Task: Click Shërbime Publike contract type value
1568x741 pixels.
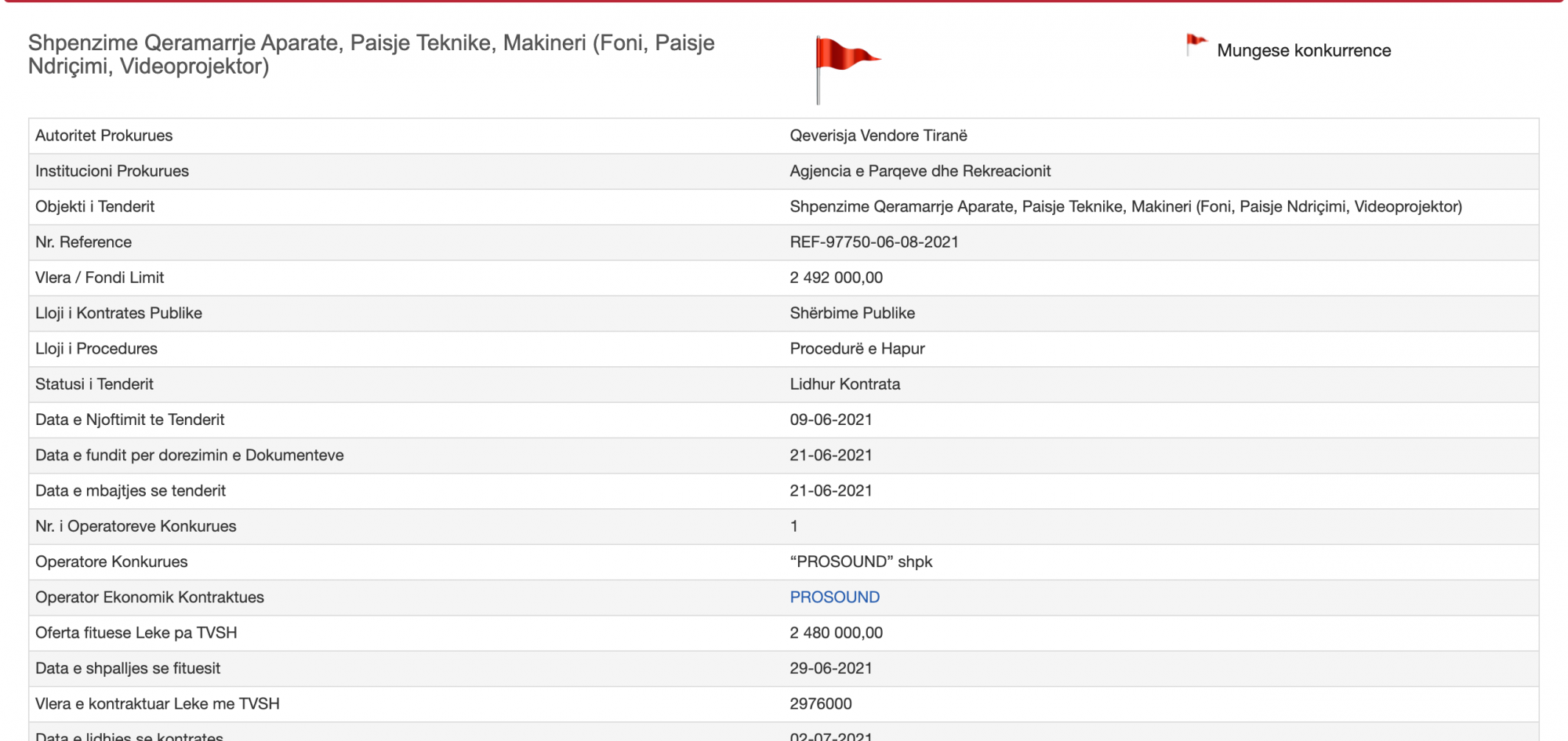Action: (852, 313)
